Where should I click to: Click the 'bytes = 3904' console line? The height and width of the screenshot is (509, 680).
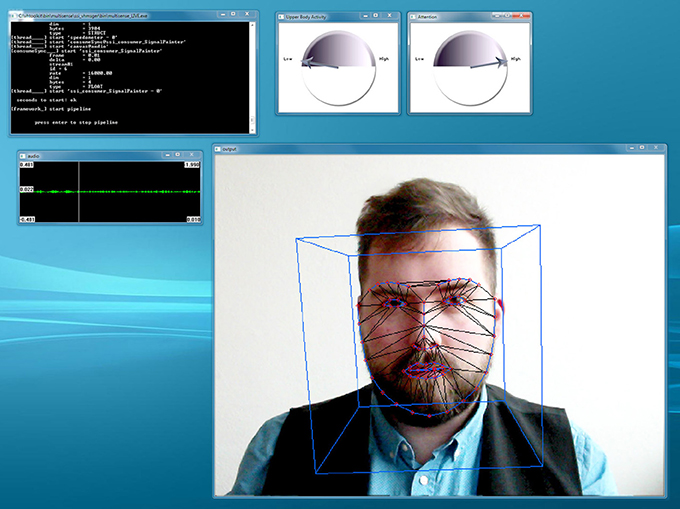(75, 29)
